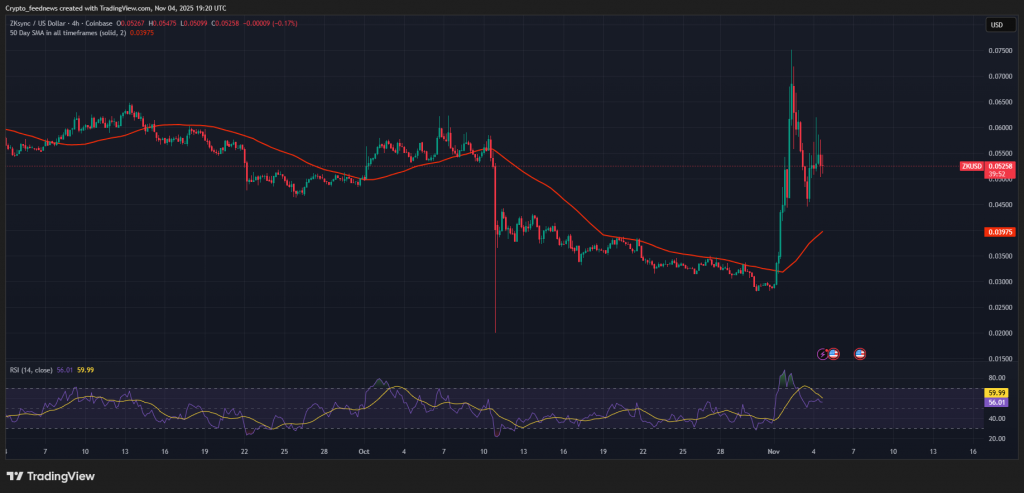Click the orange 0.03975 SMA axis tag
The width and height of the screenshot is (1024, 493).
pos(999,232)
